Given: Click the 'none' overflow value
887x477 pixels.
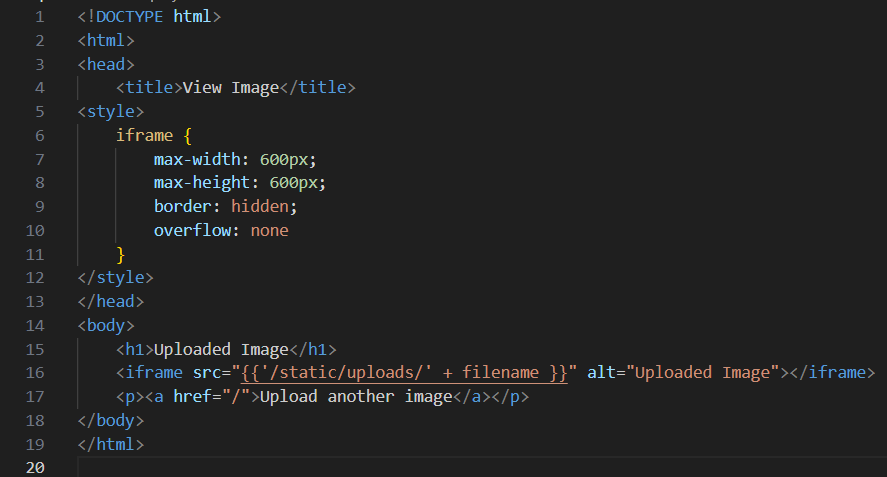Looking at the screenshot, I should [x=270, y=231].
